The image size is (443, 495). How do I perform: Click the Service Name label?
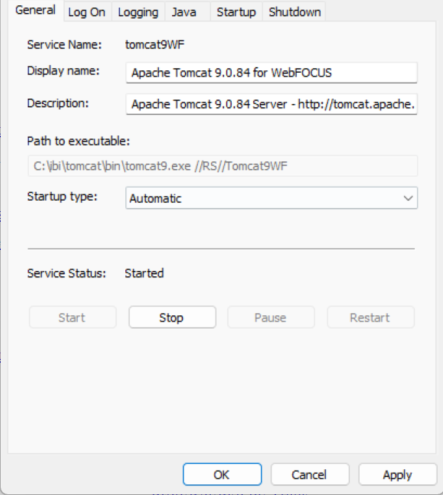point(64,45)
